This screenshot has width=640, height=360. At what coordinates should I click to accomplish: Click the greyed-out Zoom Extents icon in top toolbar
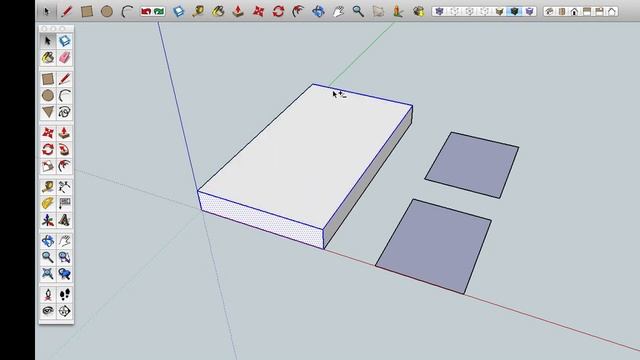click(378, 11)
